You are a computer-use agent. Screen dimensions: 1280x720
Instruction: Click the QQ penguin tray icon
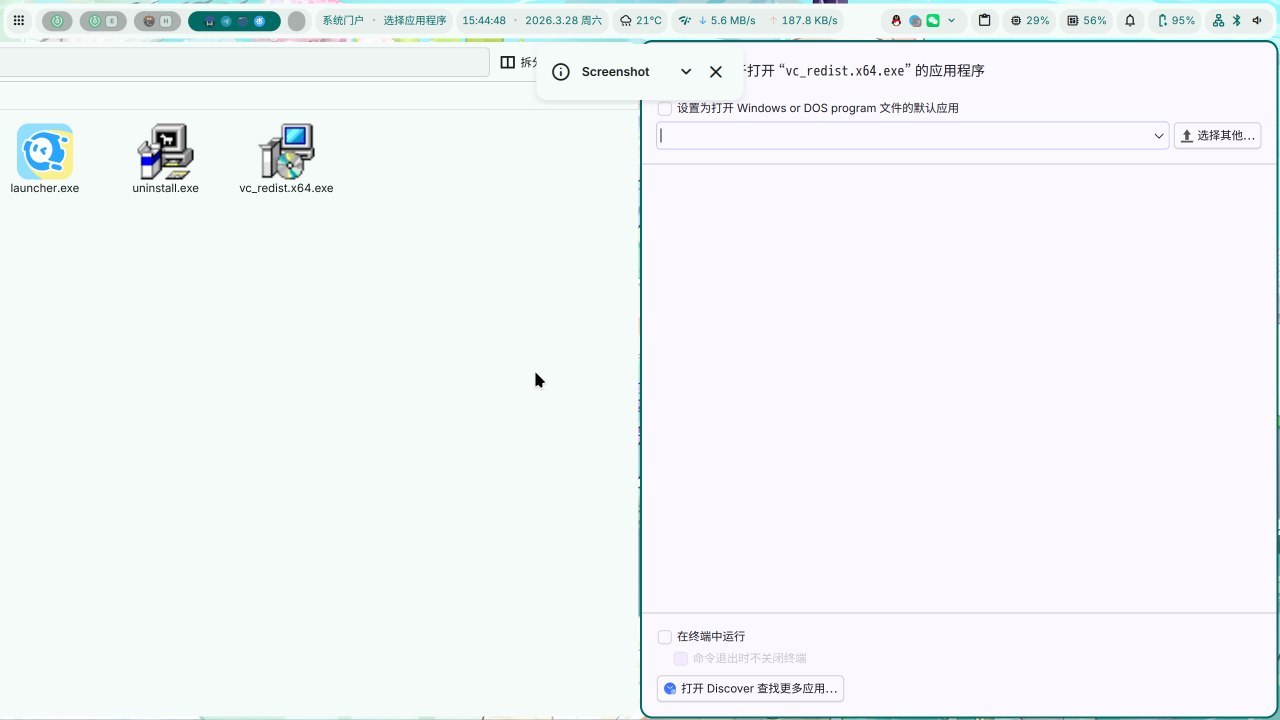tap(896, 20)
